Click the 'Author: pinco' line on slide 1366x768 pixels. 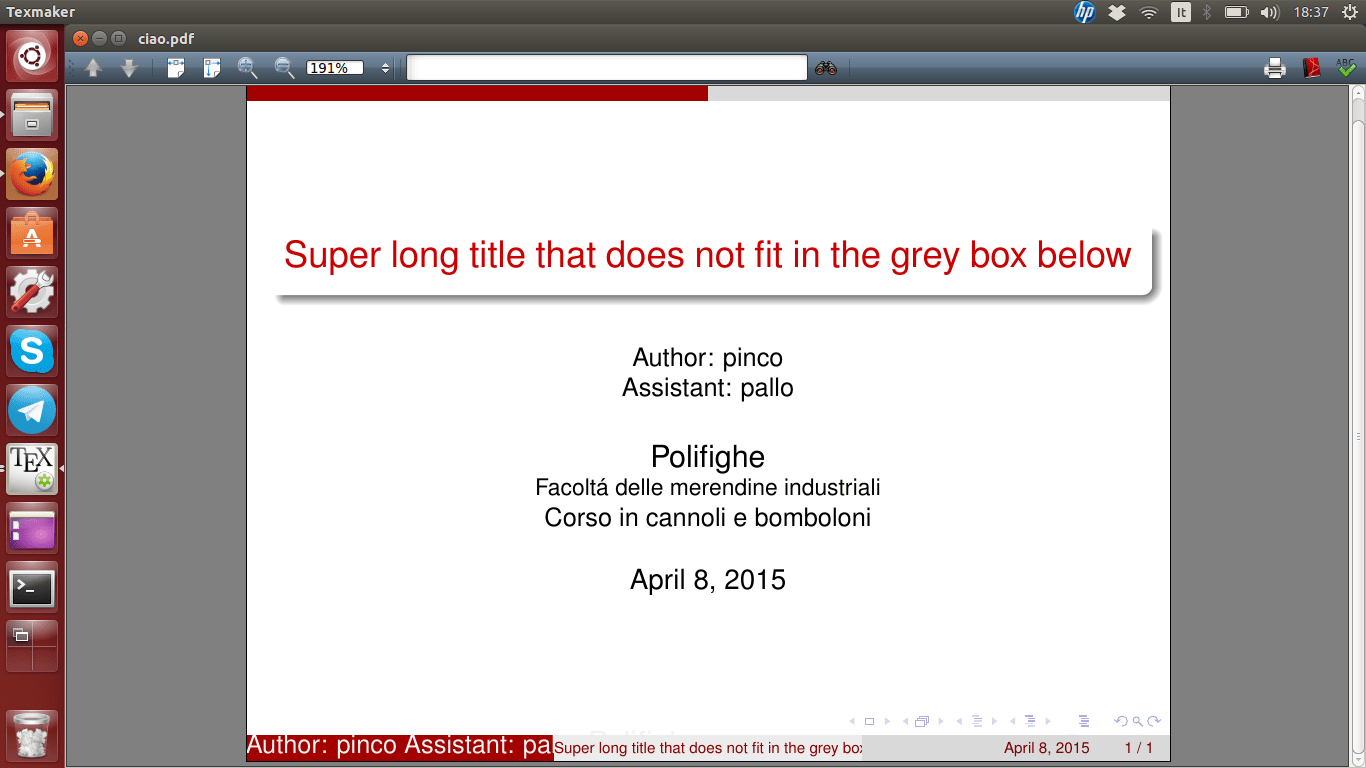(x=707, y=358)
